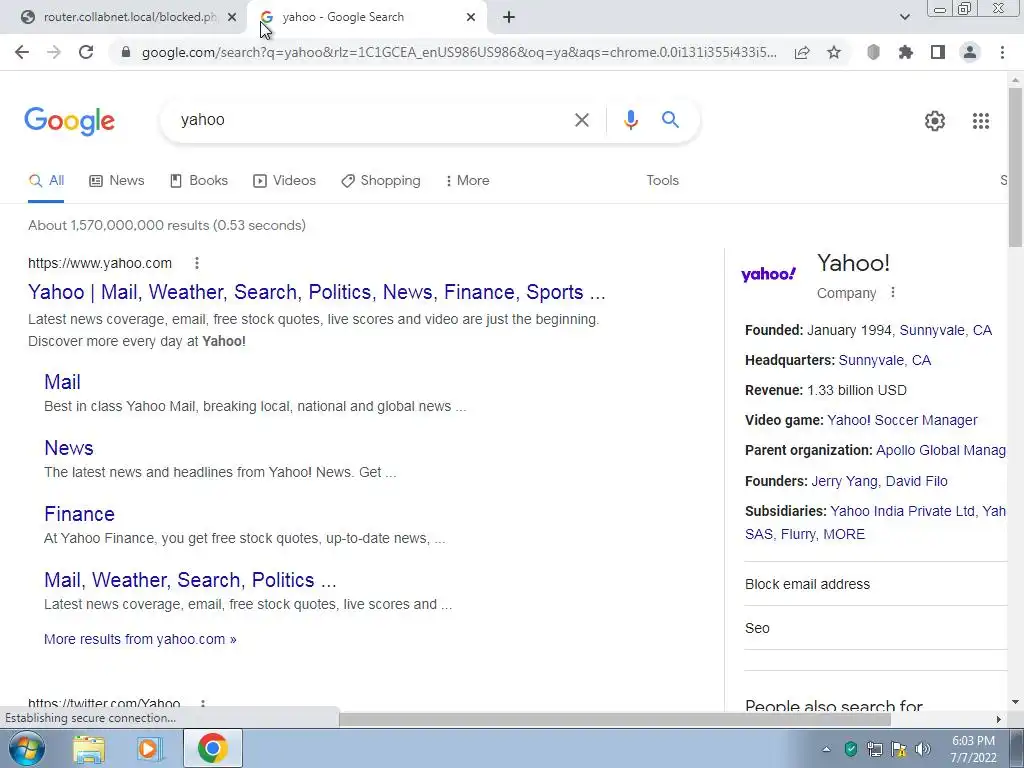Switch to Books results
The image size is (1024, 768).
tap(199, 181)
